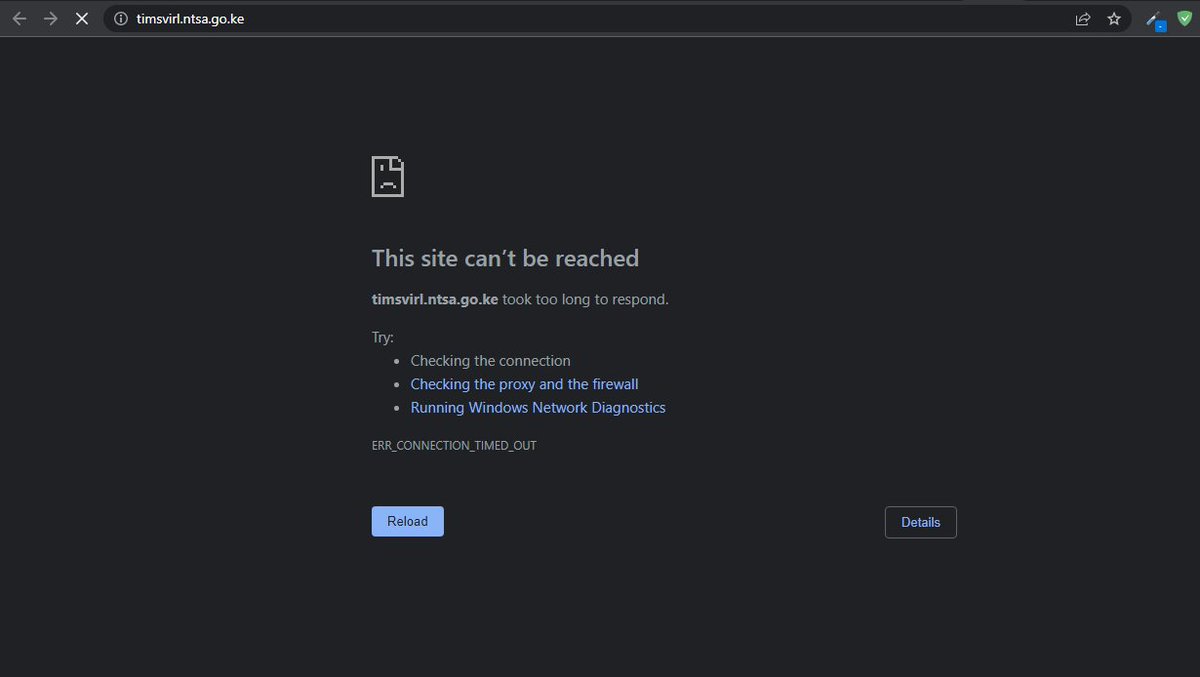
Task: Select 'Checking the connection' suggestion text
Action: coord(490,361)
